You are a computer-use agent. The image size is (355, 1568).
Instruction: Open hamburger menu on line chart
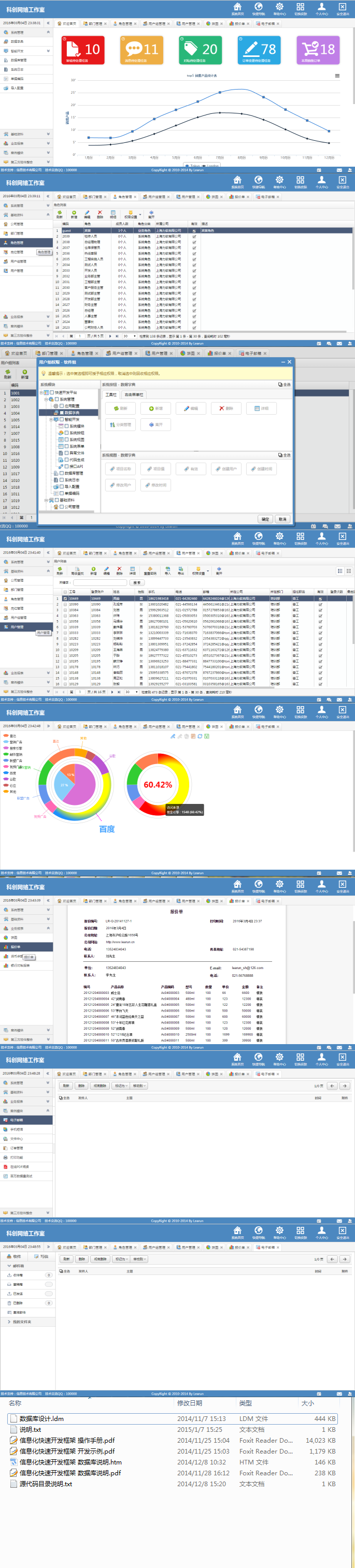click(337, 76)
